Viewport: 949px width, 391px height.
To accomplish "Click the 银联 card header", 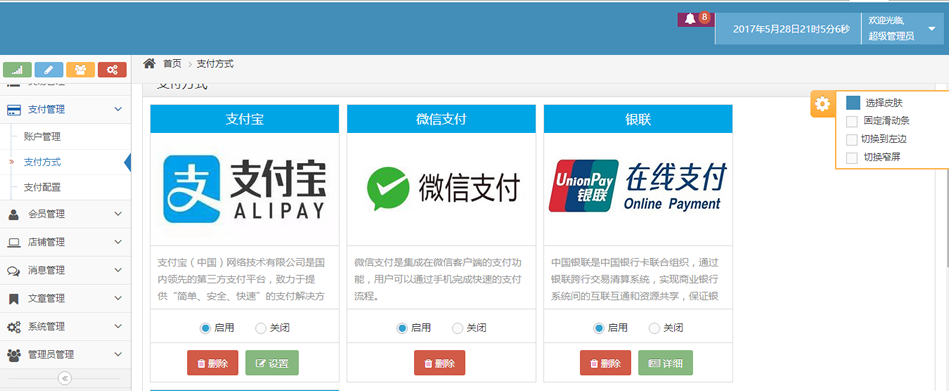I will [638, 119].
